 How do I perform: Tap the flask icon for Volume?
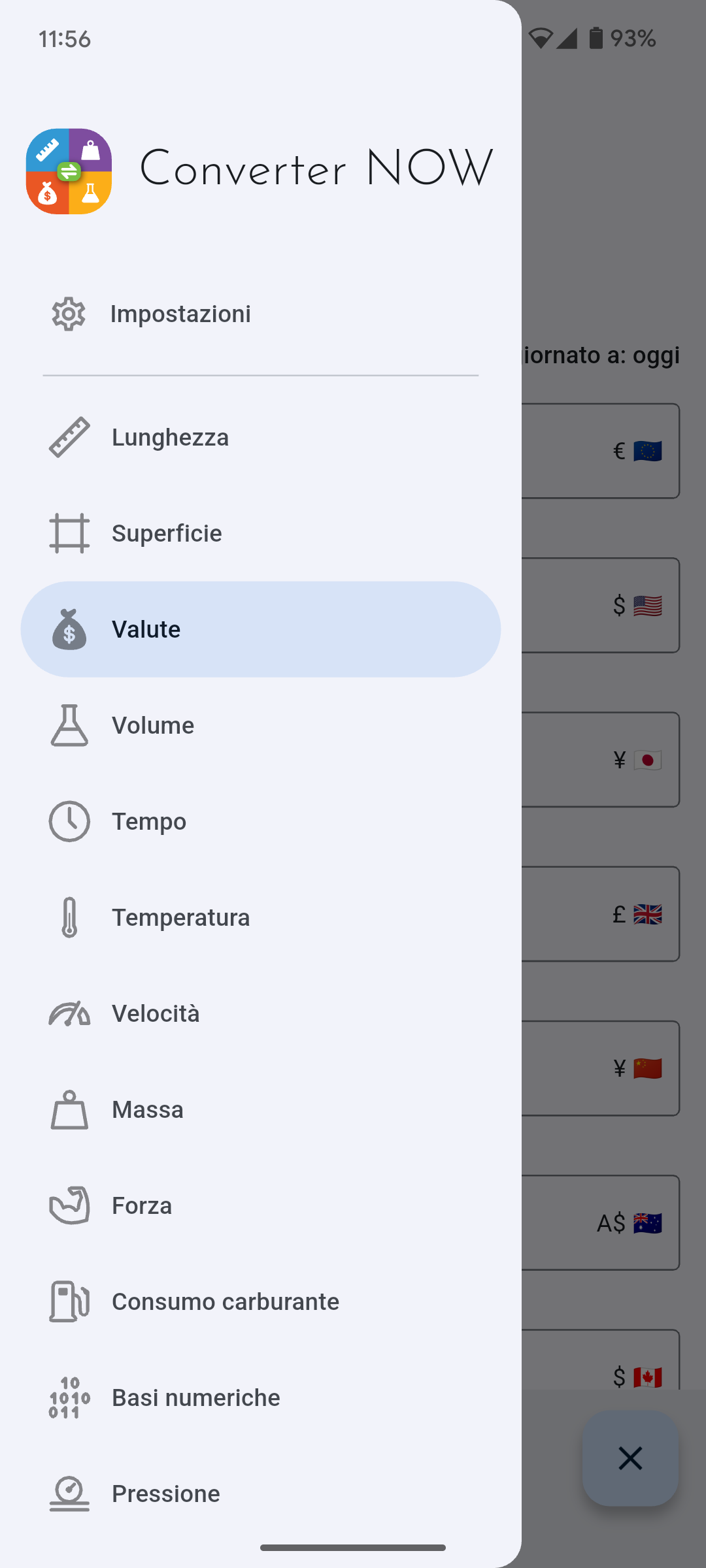point(69,725)
